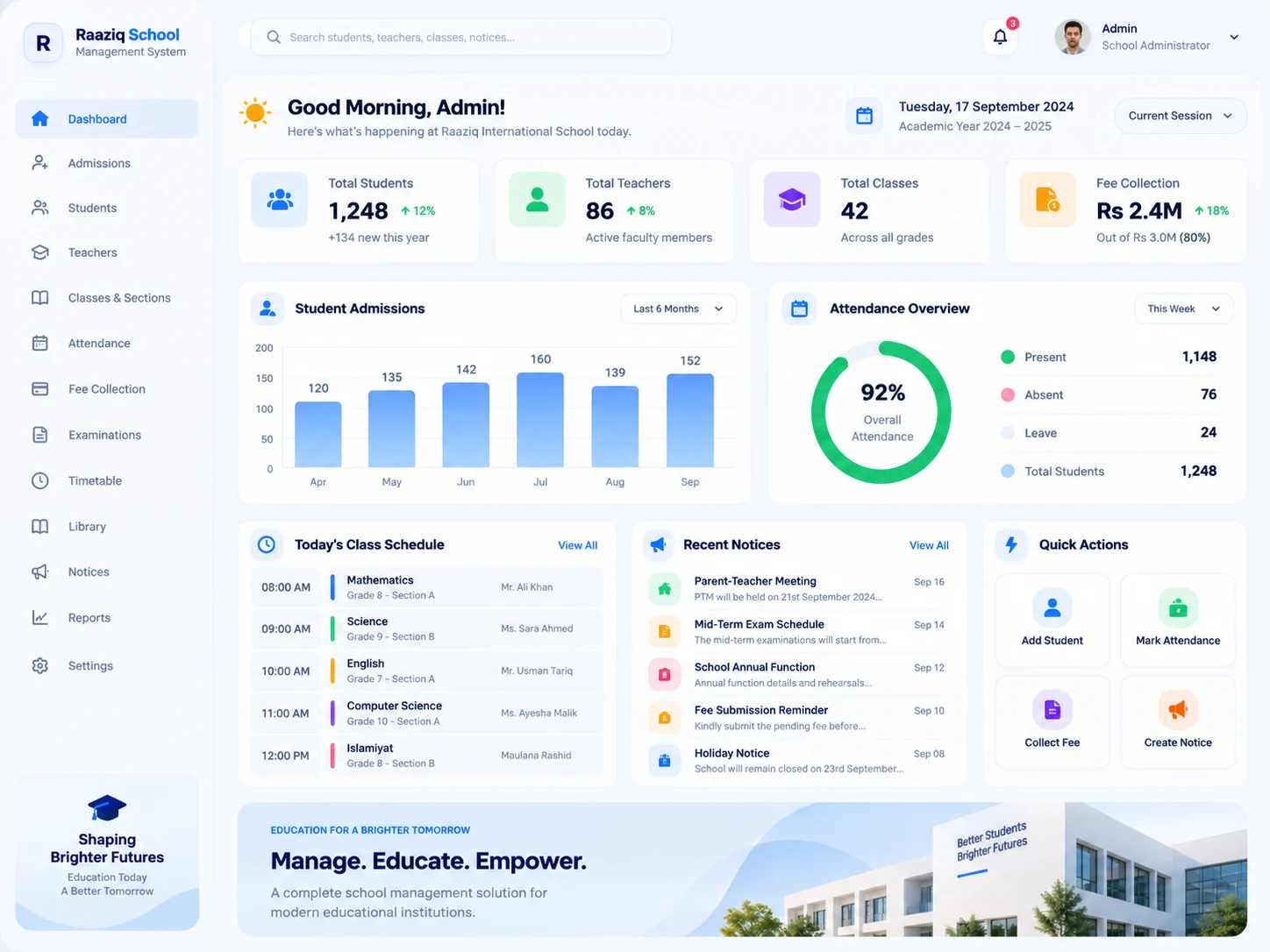Click the Jul admissions bar showing 160
Viewport: 1270px width, 952px height.
click(x=540, y=420)
